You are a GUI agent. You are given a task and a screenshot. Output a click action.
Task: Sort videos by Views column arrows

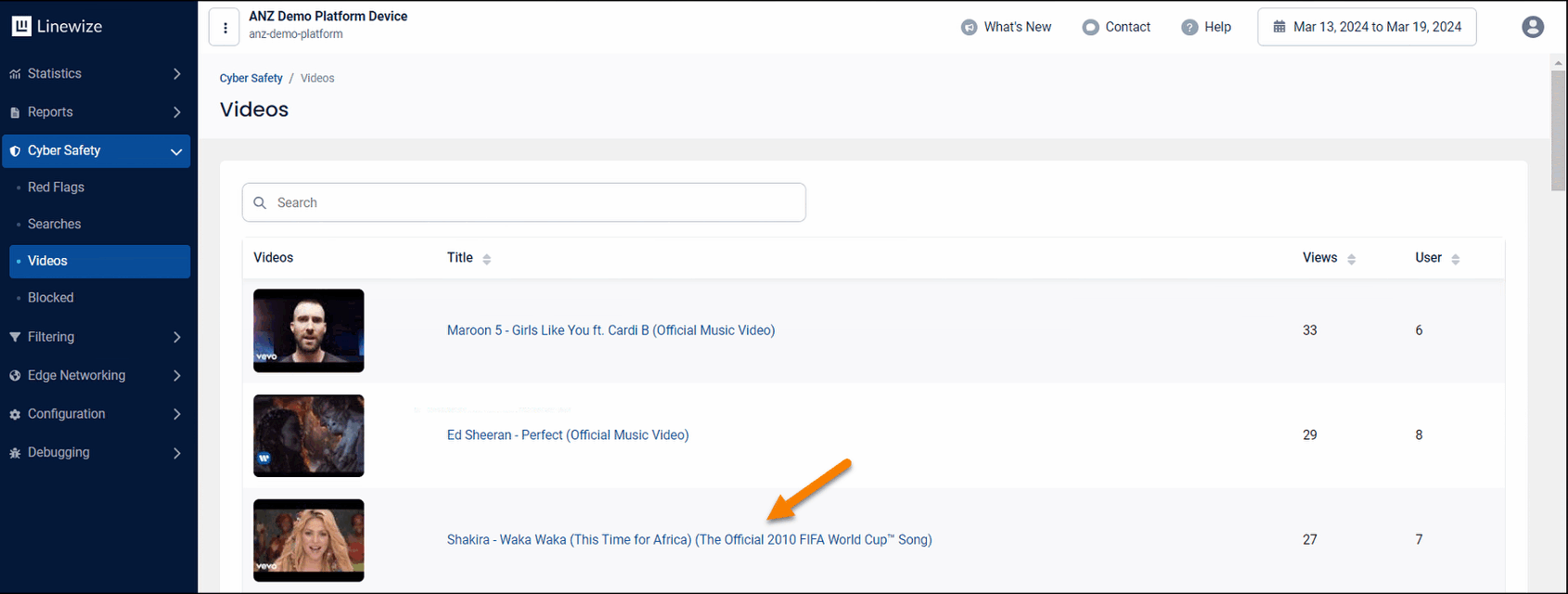click(x=1351, y=259)
